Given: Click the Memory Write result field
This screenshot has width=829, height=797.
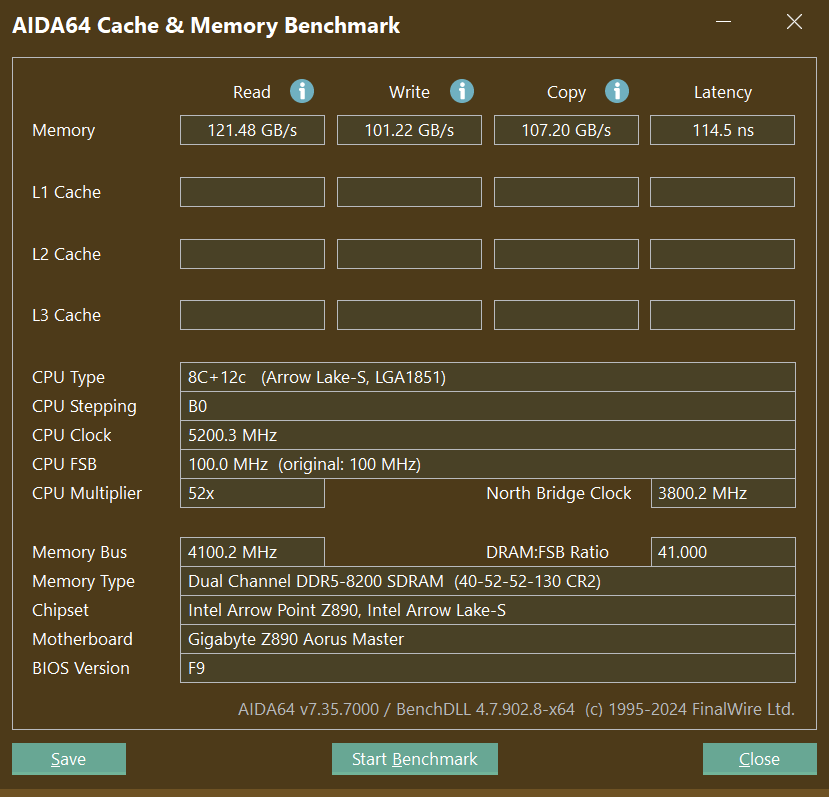Looking at the screenshot, I should click(408, 130).
